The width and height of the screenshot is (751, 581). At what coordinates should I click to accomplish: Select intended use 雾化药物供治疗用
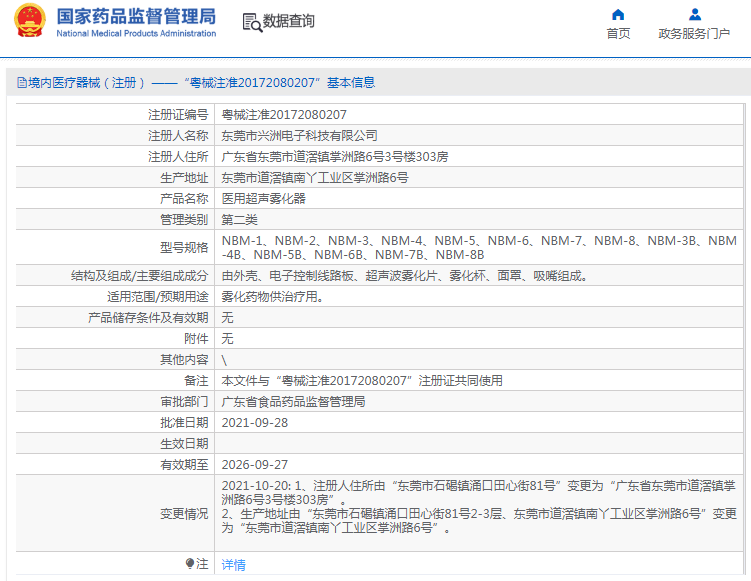pyautogui.click(x=272, y=297)
